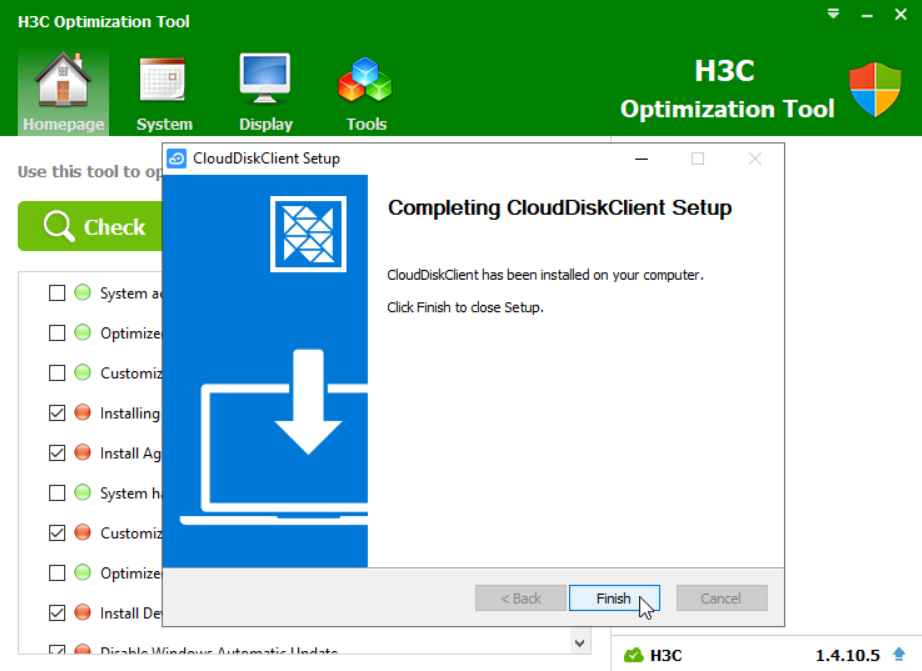
Task: Toggle the 'System a...' checkbox
Action: tap(57, 293)
